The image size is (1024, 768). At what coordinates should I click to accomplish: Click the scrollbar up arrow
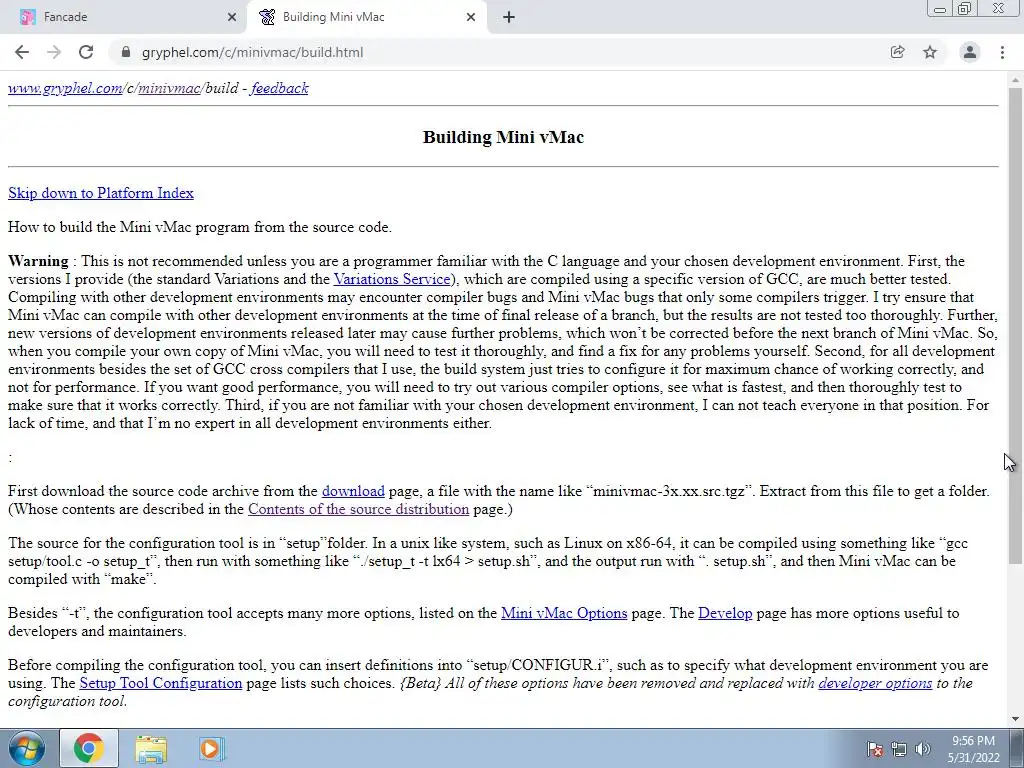(1016, 80)
